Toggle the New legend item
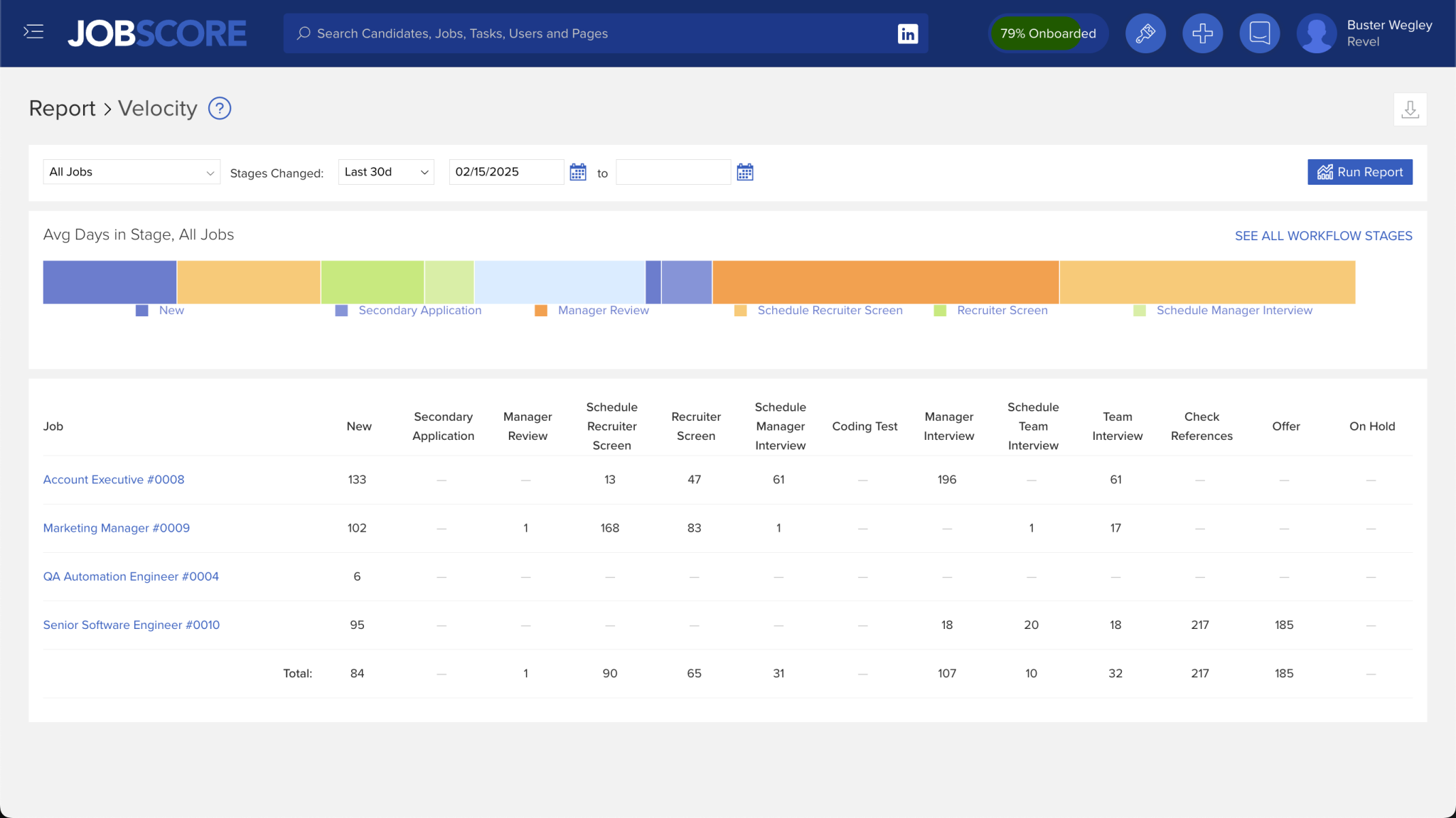 [171, 311]
